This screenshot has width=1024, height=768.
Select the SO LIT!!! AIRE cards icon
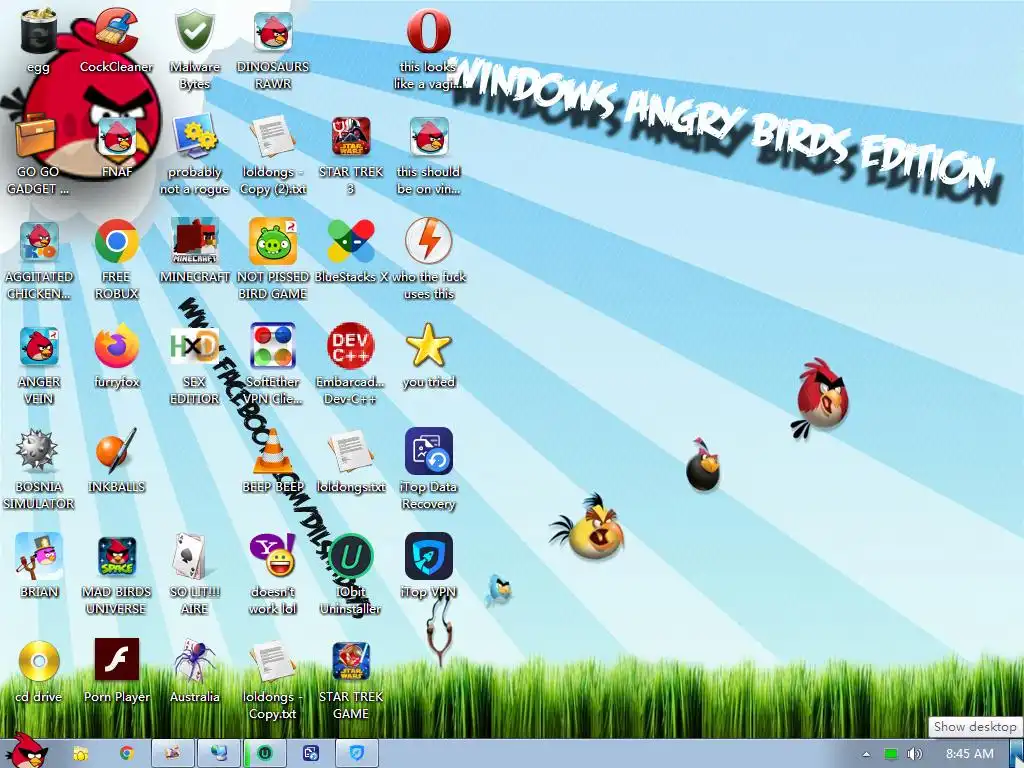pyautogui.click(x=191, y=556)
